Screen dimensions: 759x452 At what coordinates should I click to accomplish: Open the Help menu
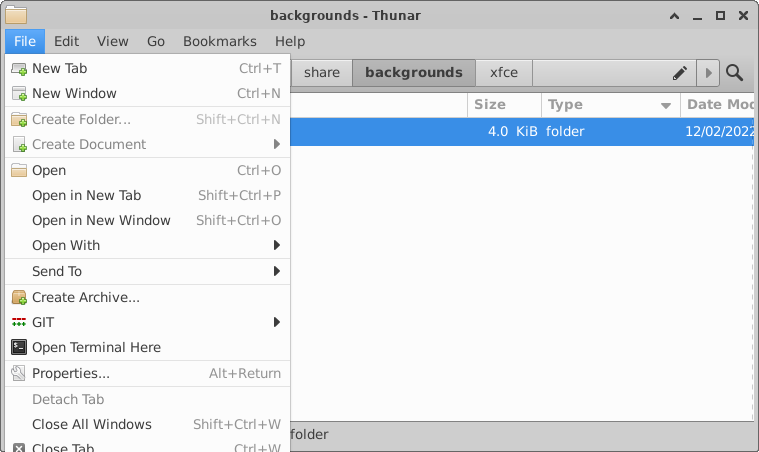point(290,41)
